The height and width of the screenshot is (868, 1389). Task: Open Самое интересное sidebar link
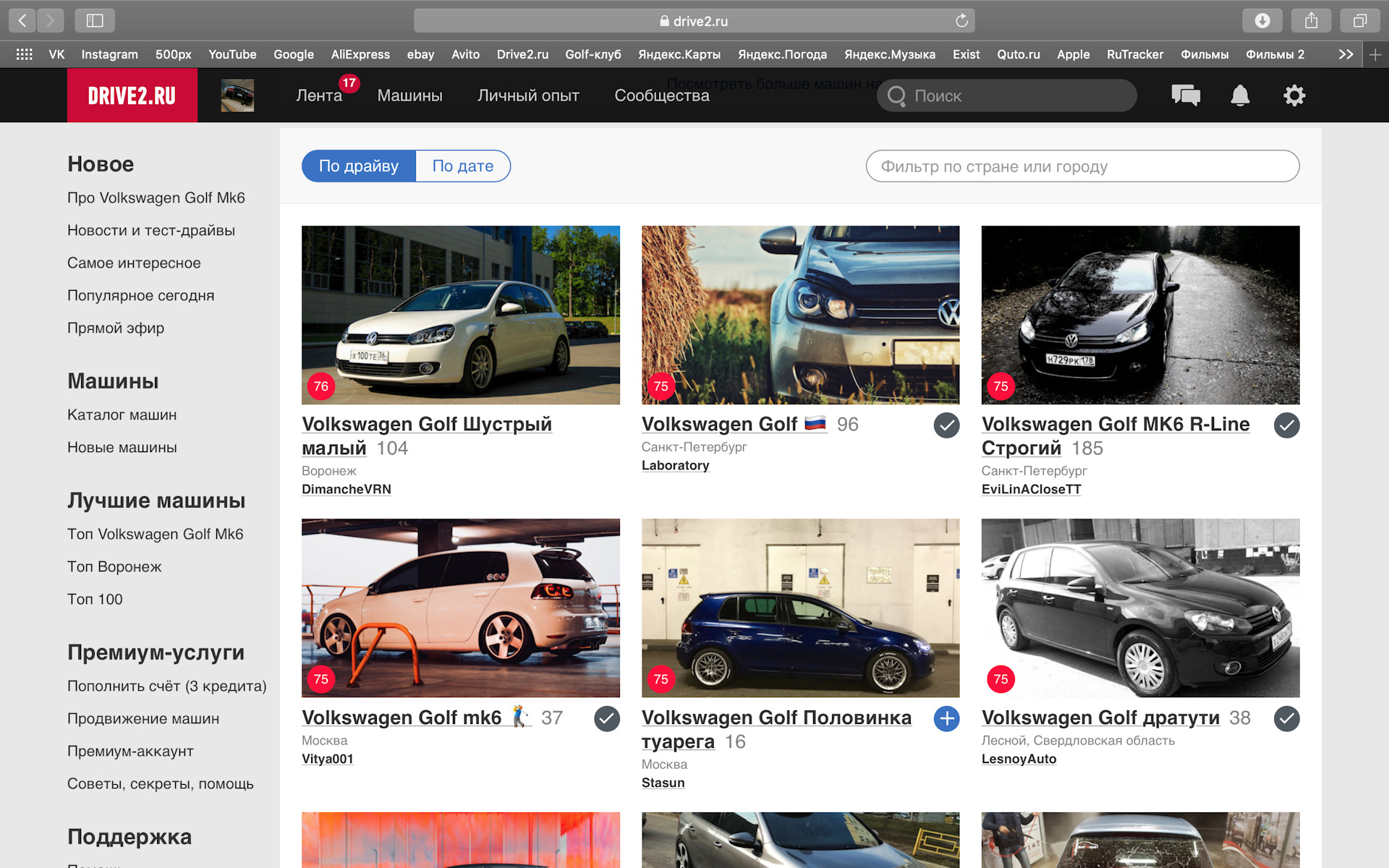[x=134, y=263]
